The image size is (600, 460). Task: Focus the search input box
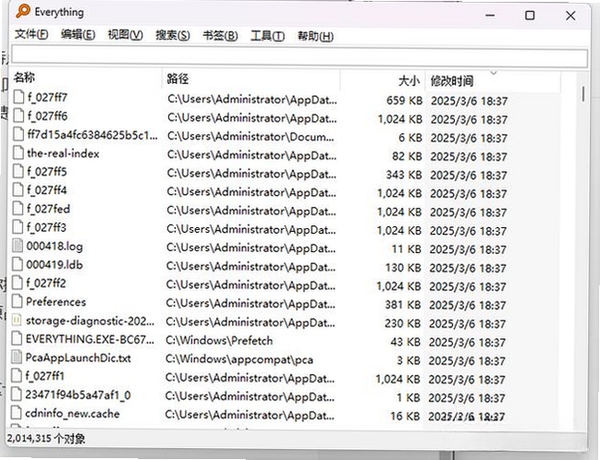click(x=300, y=57)
